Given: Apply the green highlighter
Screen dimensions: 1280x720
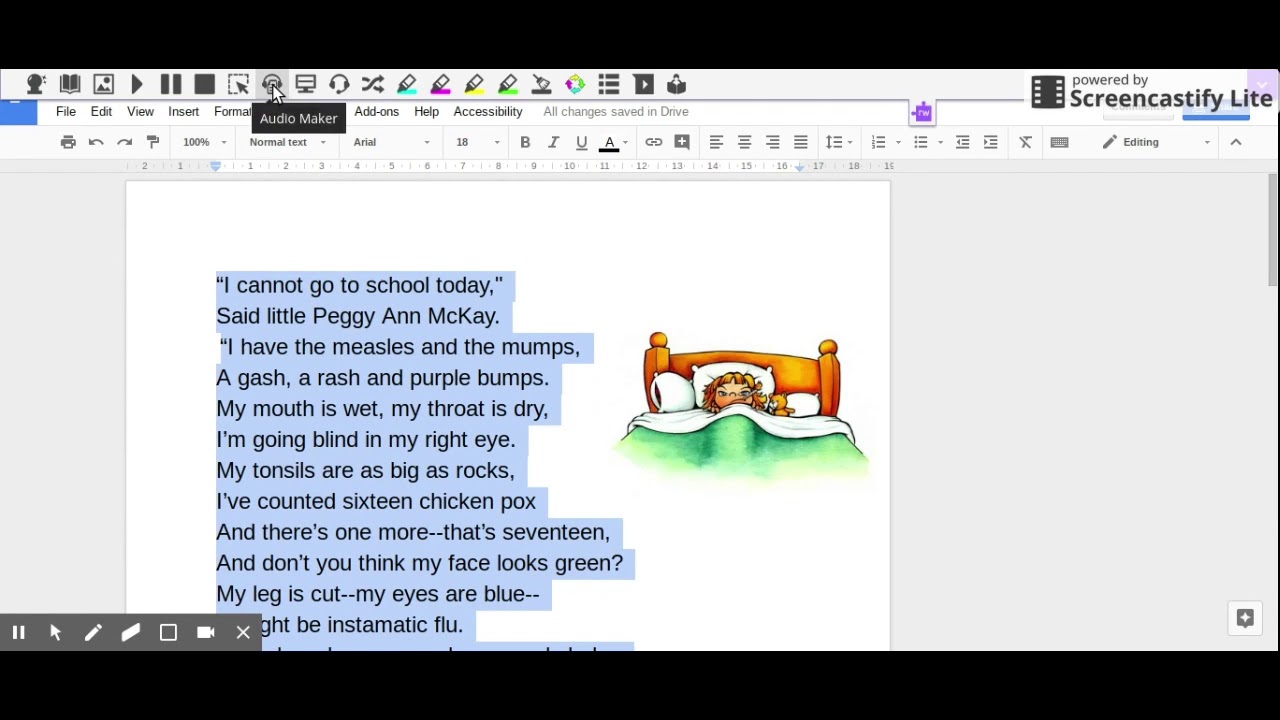Looking at the screenshot, I should point(508,85).
